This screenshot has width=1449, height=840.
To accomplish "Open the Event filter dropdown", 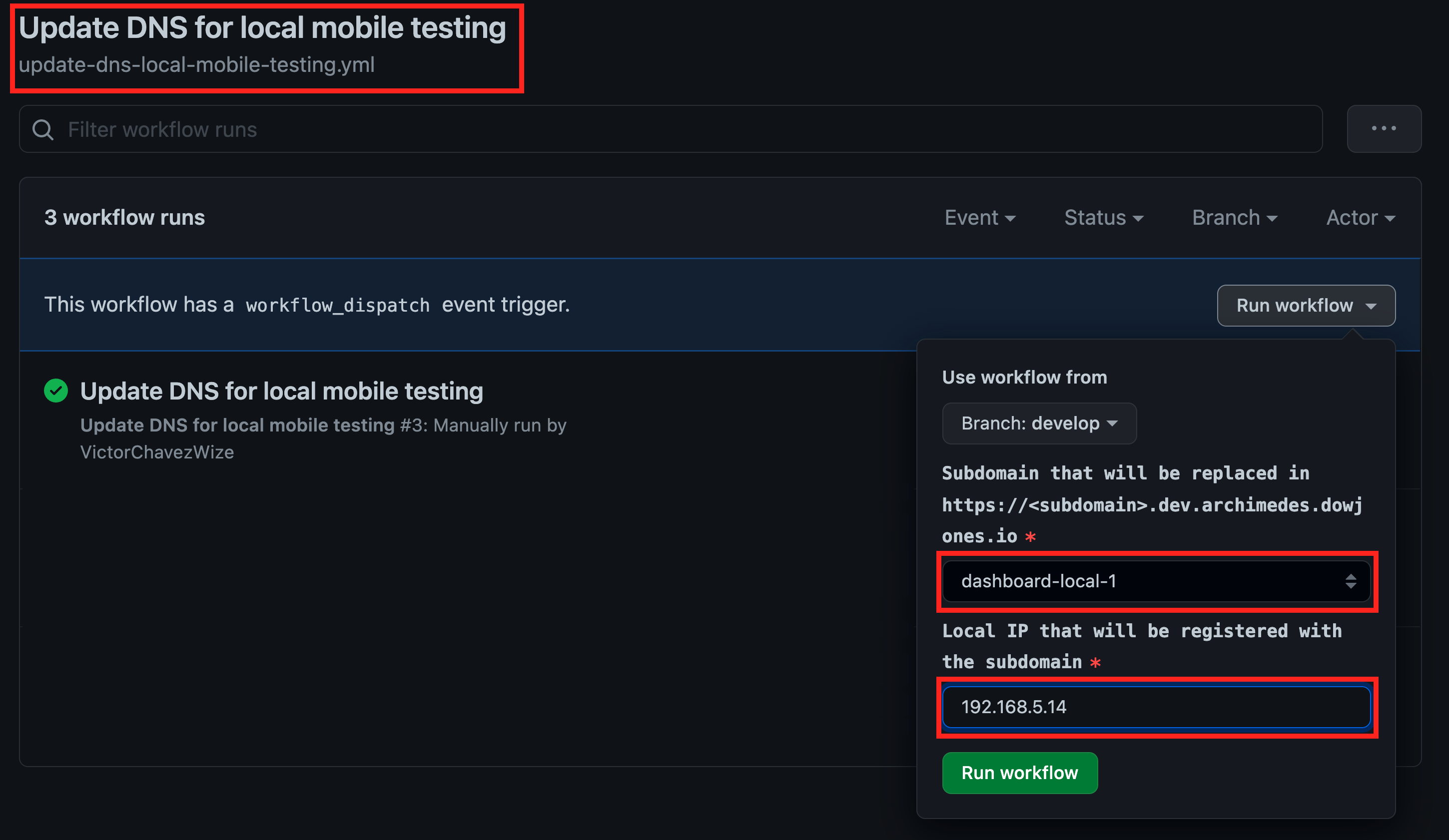I will 980,218.
